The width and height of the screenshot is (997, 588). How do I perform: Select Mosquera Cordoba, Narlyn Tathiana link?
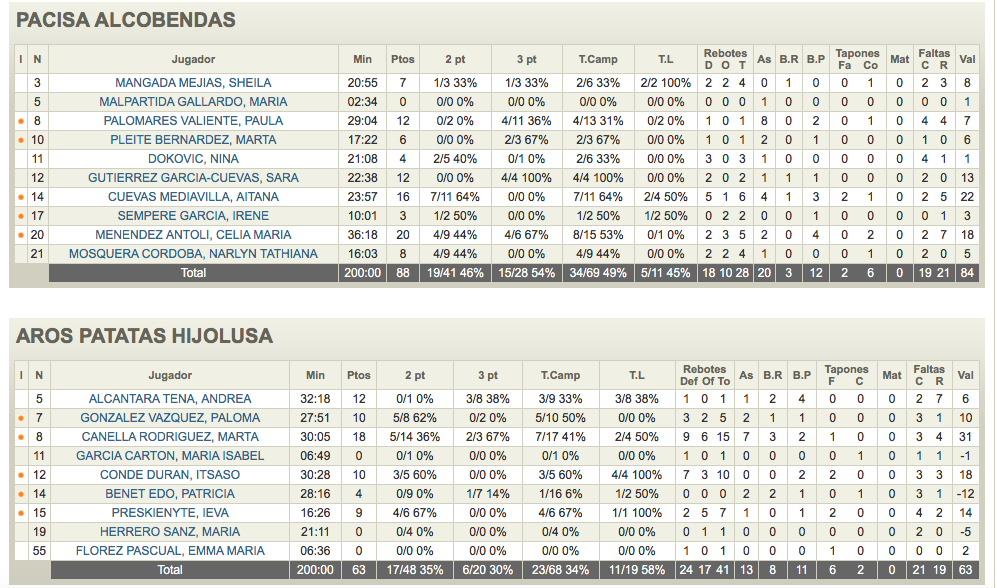point(193,254)
